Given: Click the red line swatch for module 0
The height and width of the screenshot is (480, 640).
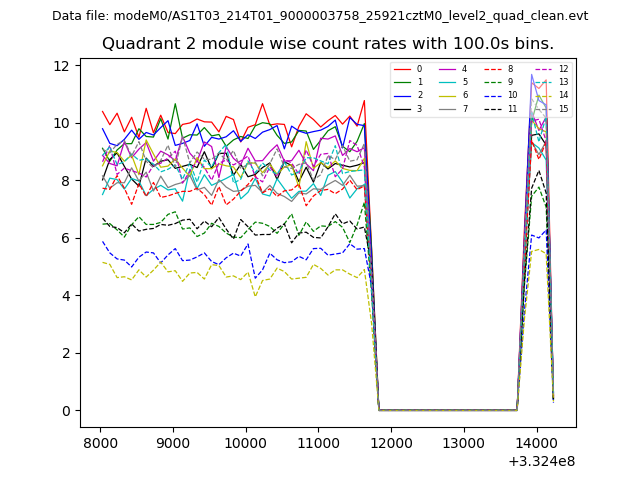Looking at the screenshot, I should coord(402,69).
